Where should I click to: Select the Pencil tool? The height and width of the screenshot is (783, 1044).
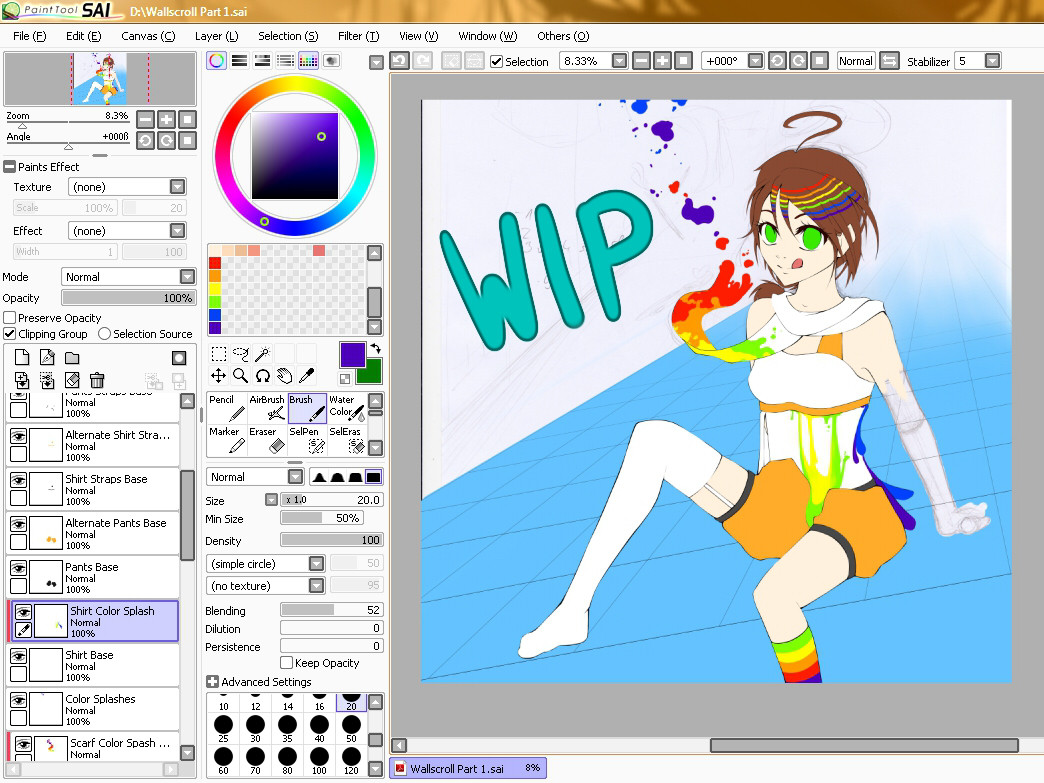coord(226,407)
